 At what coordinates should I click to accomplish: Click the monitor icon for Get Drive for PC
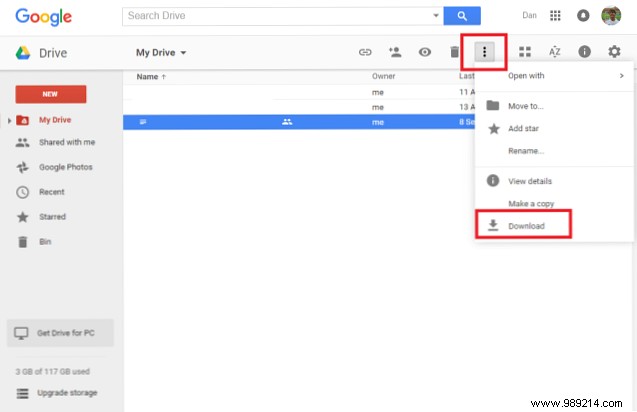pos(21,334)
